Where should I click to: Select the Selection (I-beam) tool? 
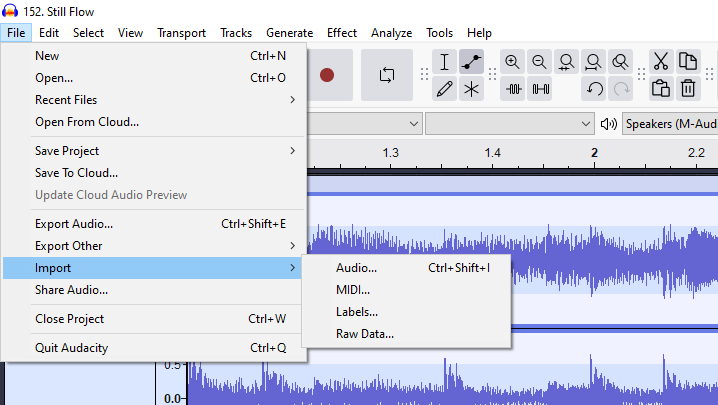444,62
